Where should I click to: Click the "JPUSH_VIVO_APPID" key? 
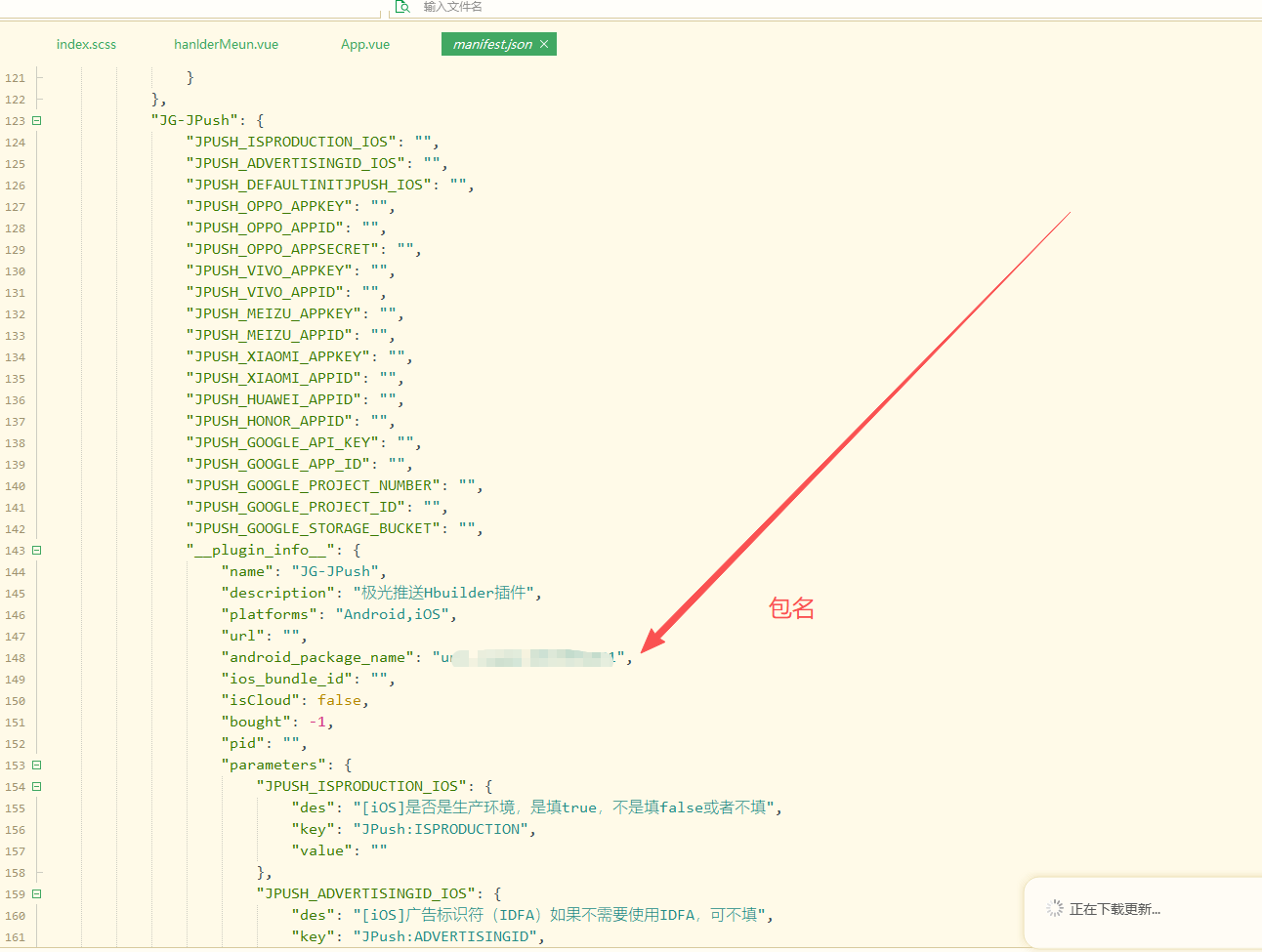pos(265,292)
